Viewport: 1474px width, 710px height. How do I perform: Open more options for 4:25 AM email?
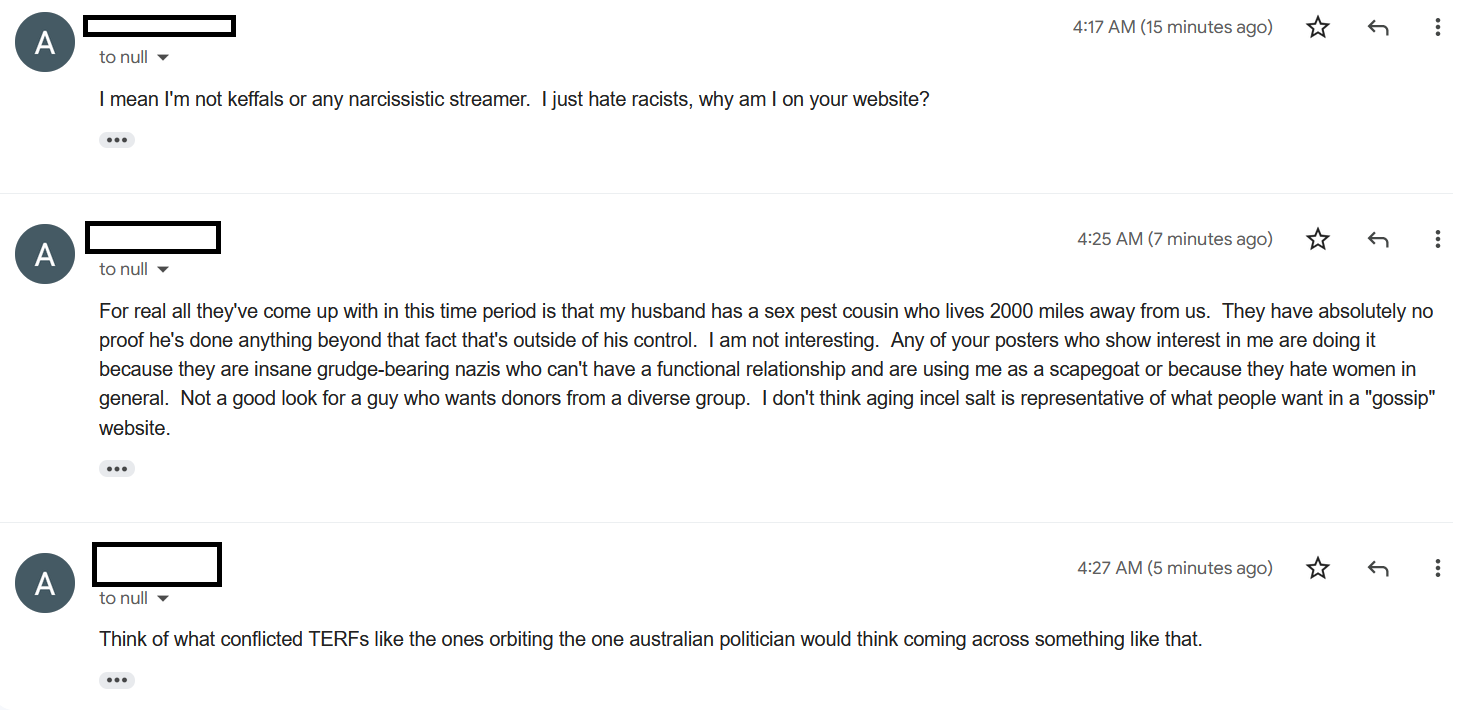1437,239
